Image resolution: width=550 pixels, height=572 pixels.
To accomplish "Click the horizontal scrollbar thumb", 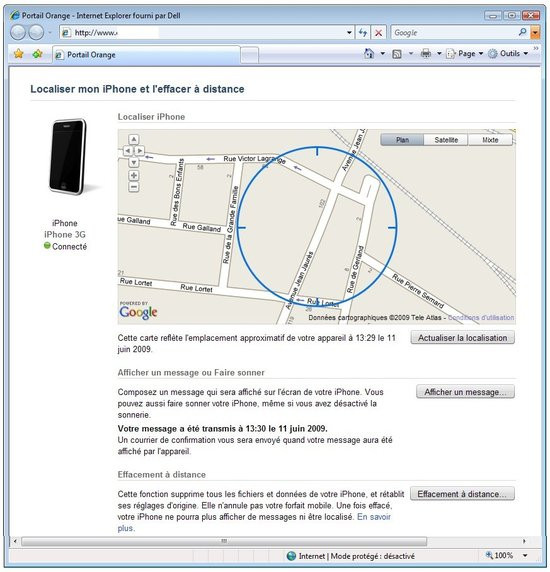I will tap(224, 541).
